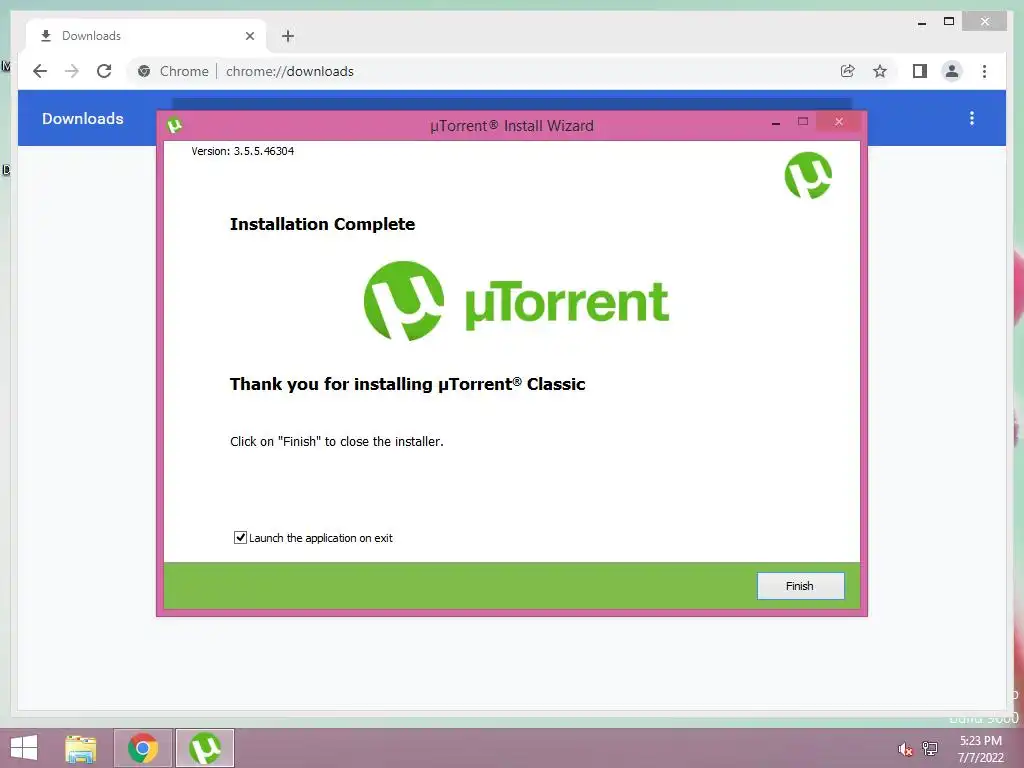Screen dimensions: 1024x768
Task: Click the Version 3.5.5.46304 text
Action: click(242, 151)
